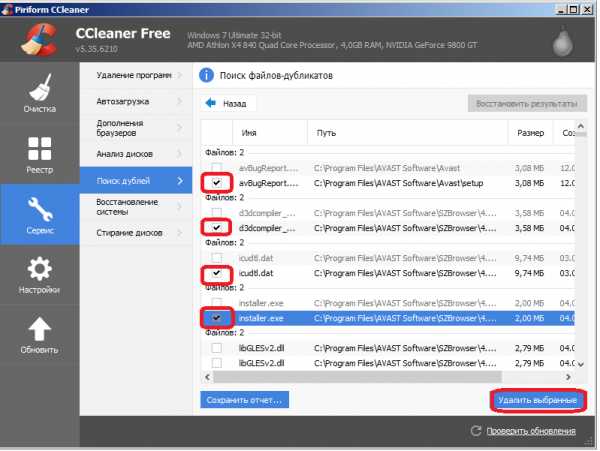Viewport: 600px width, 451px height.
Task: Select the checked icudtl.dat file name
Action: 256,273
